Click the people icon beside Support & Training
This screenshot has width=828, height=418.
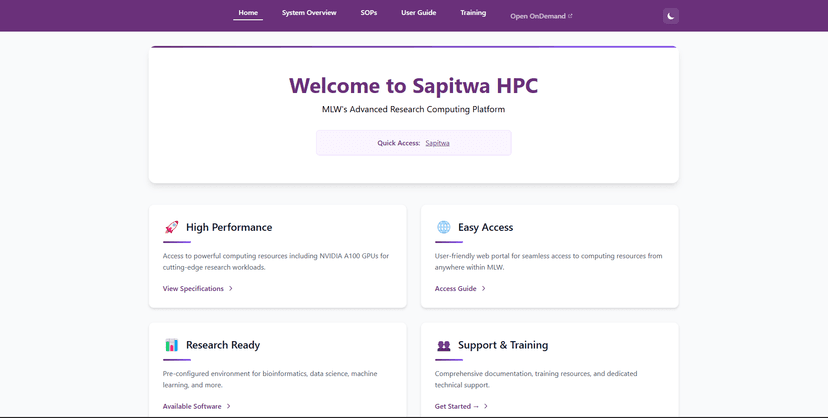click(x=443, y=345)
